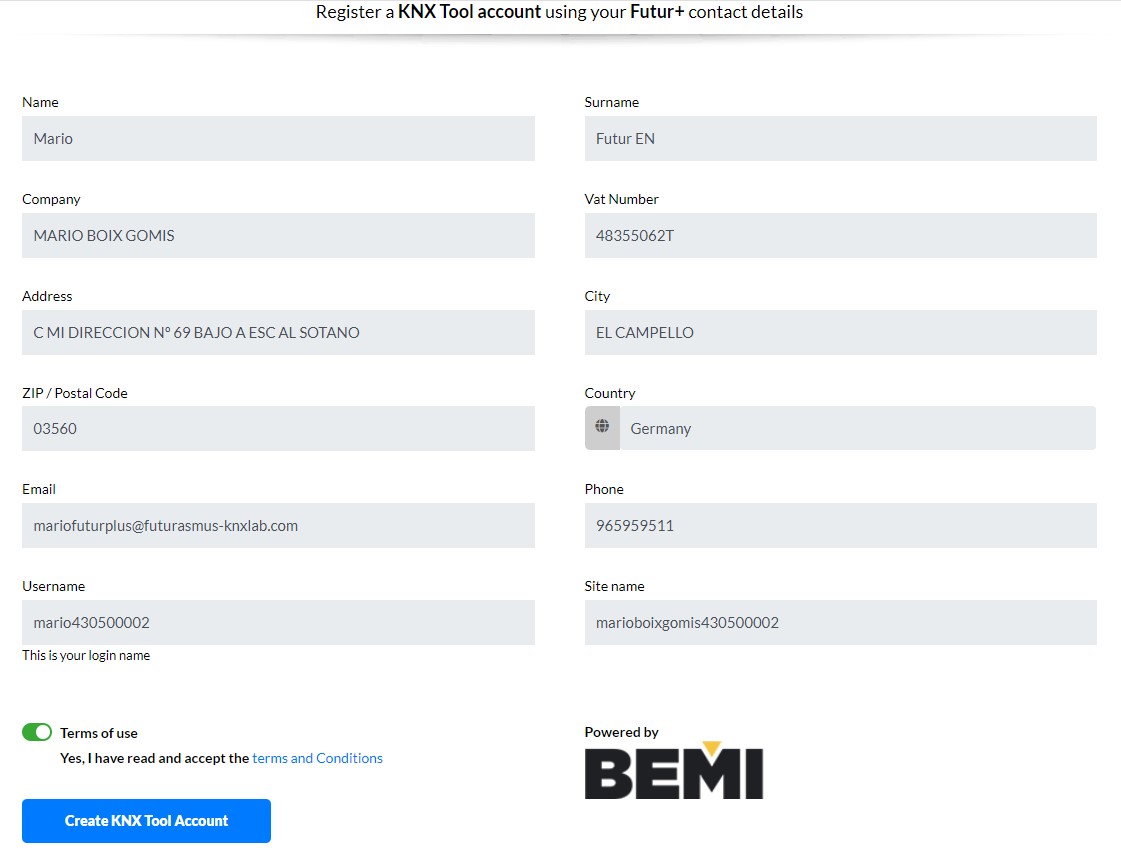The height and width of the screenshot is (851, 1121).
Task: Click the Phone number field
Action: 840,525
